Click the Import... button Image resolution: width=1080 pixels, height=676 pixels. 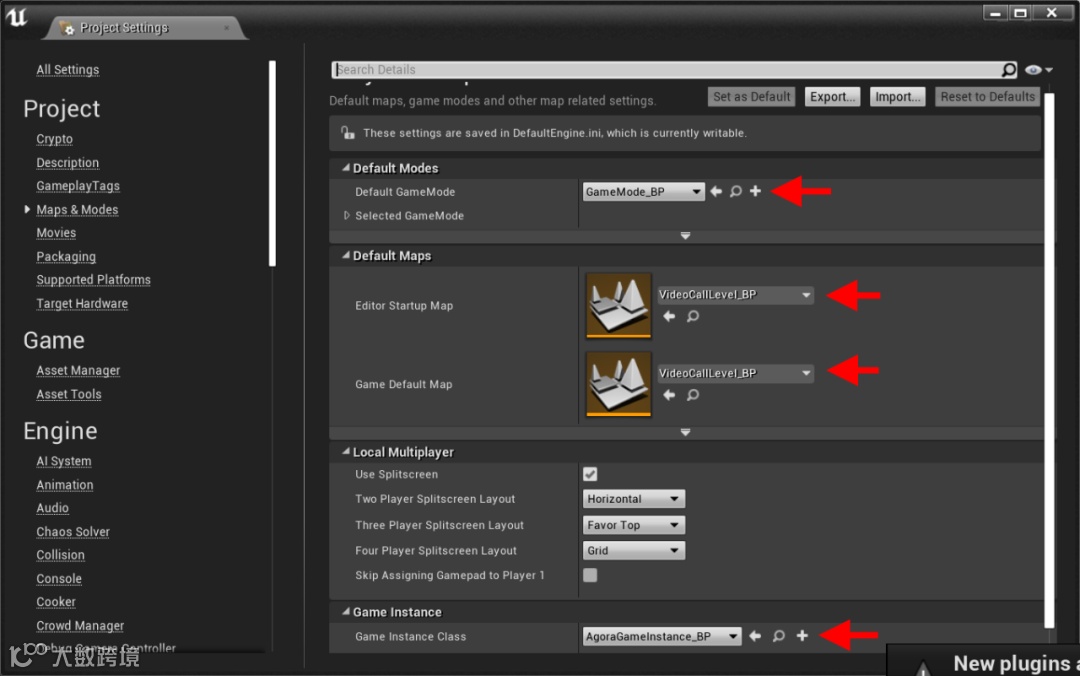897,96
